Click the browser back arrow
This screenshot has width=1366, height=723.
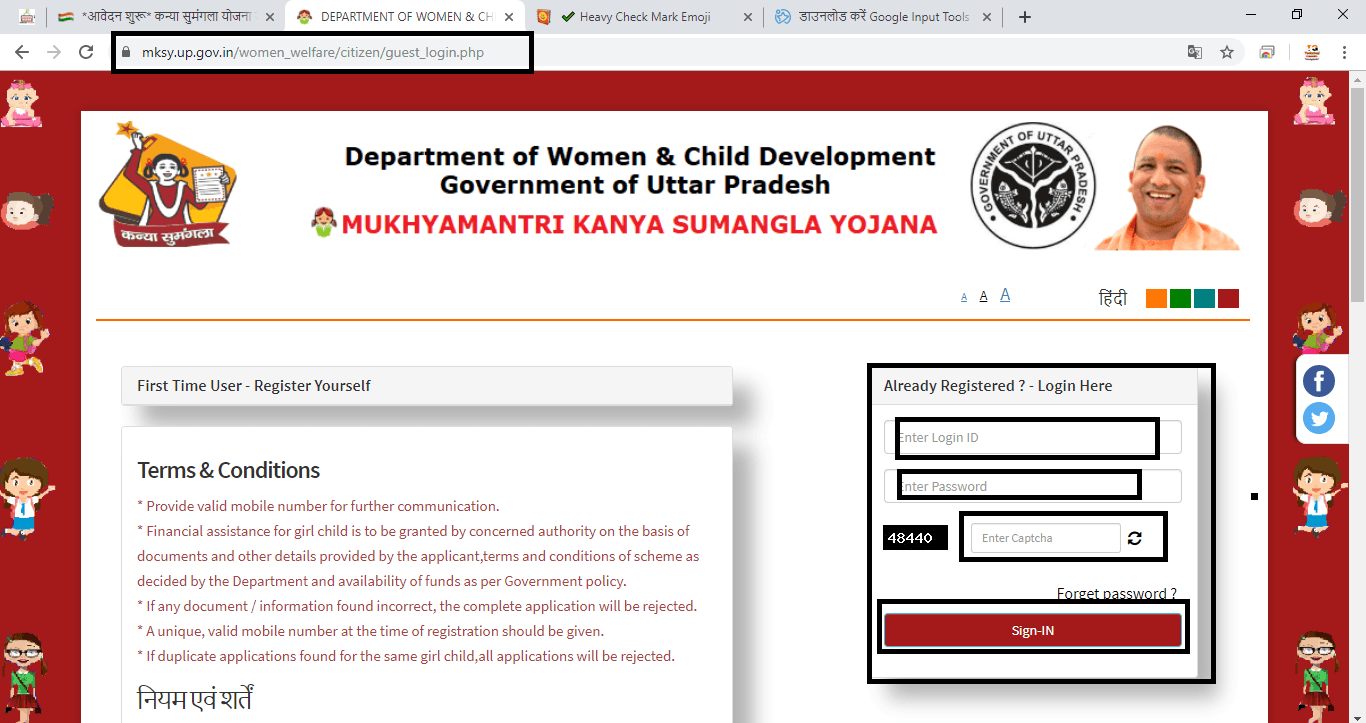coord(22,52)
